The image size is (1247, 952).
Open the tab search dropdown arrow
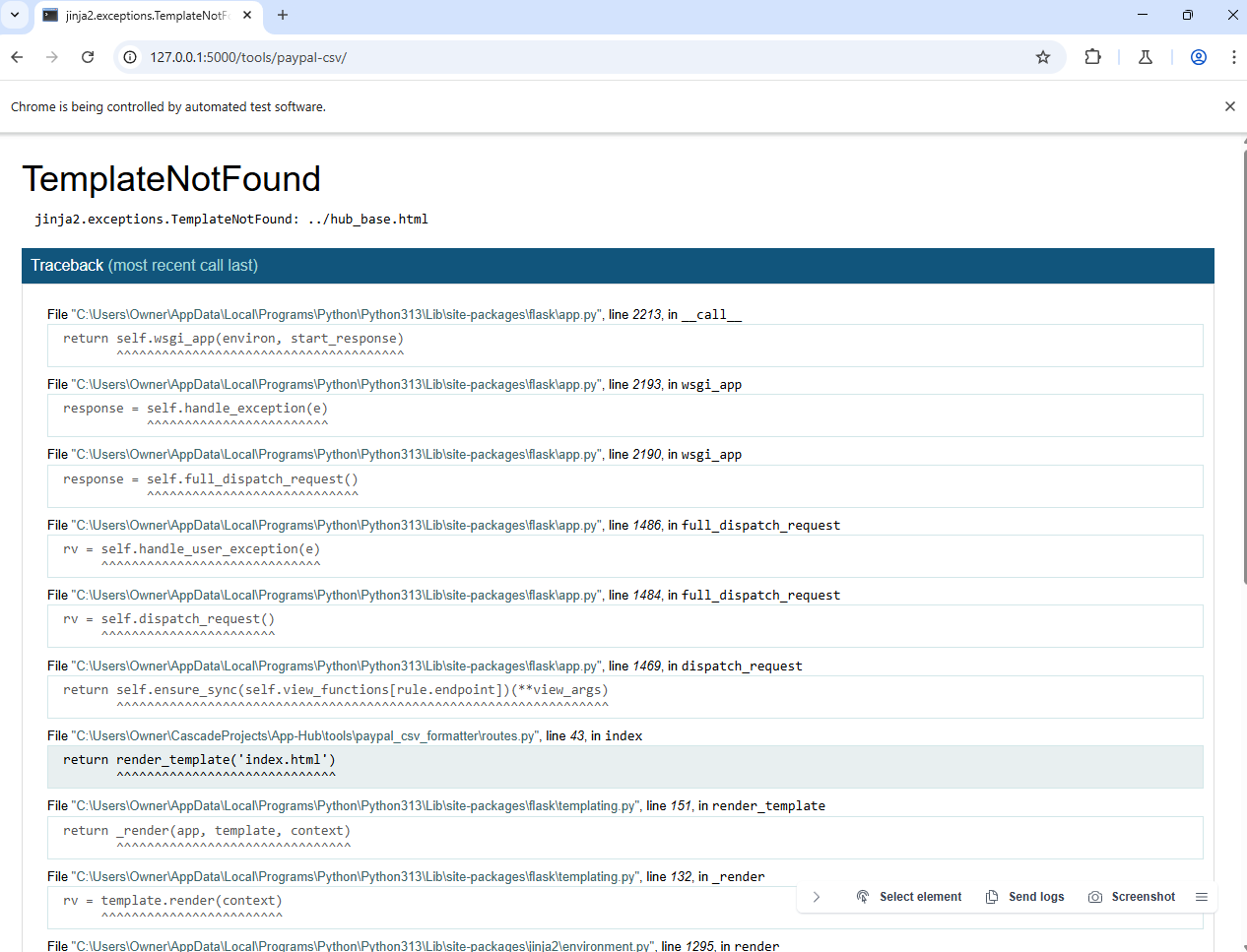point(15,15)
